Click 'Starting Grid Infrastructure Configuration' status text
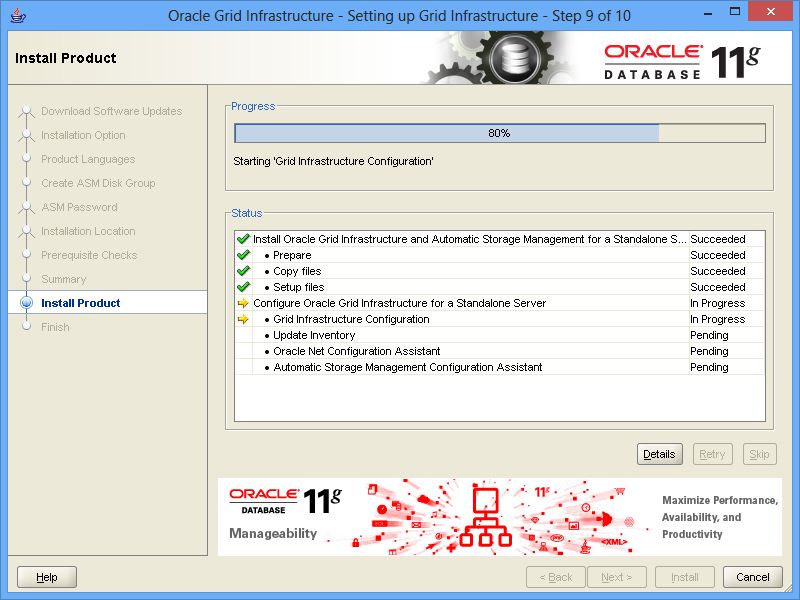The image size is (800, 600). pos(333,161)
